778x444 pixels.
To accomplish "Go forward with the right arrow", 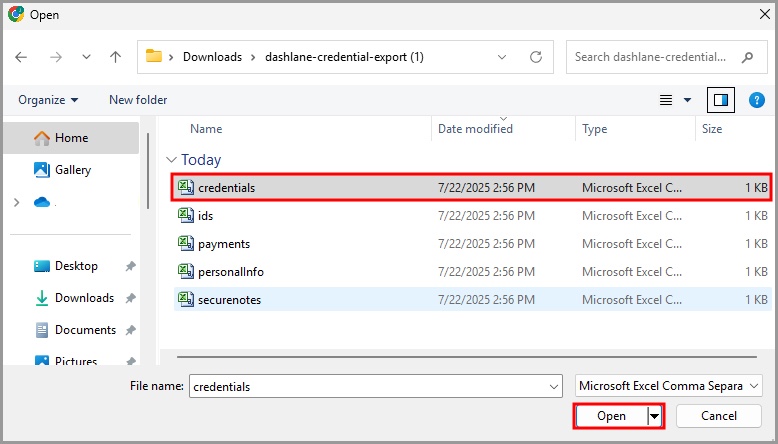I will pyautogui.click(x=56, y=57).
